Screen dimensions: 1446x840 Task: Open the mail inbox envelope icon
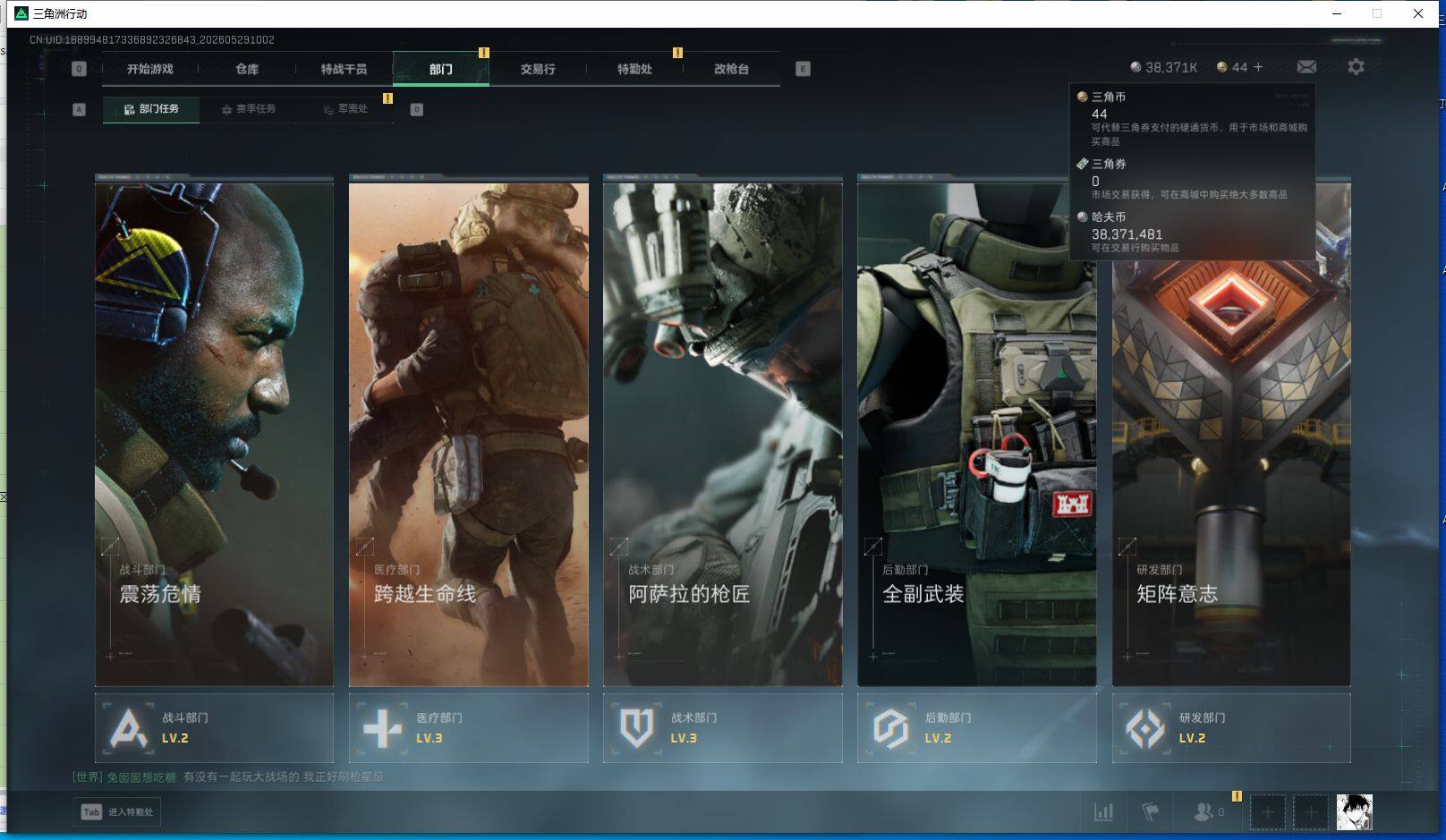pos(1306,67)
